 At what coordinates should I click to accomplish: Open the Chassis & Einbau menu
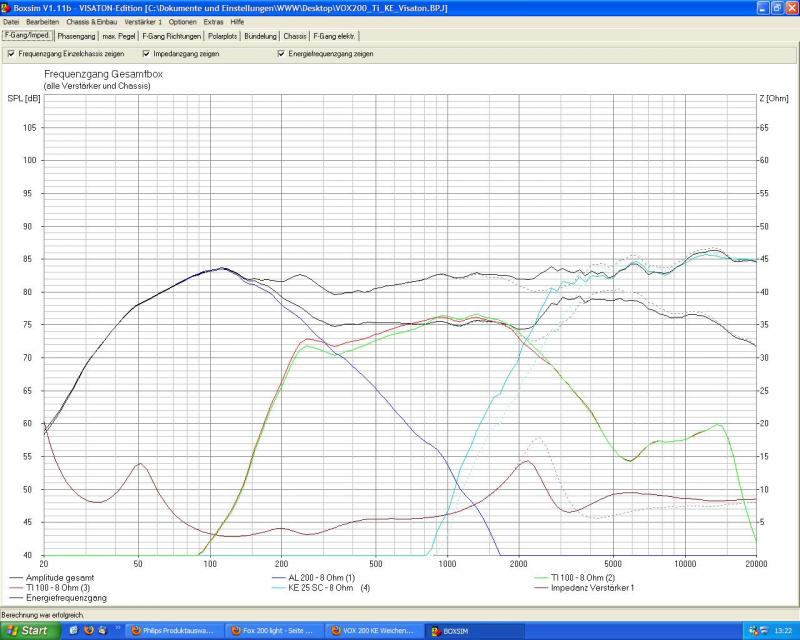click(88, 21)
